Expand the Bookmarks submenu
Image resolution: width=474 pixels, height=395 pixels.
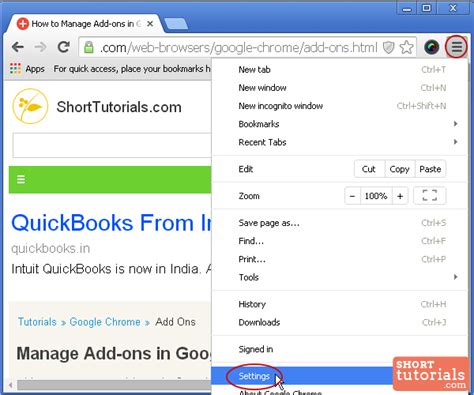coord(340,124)
